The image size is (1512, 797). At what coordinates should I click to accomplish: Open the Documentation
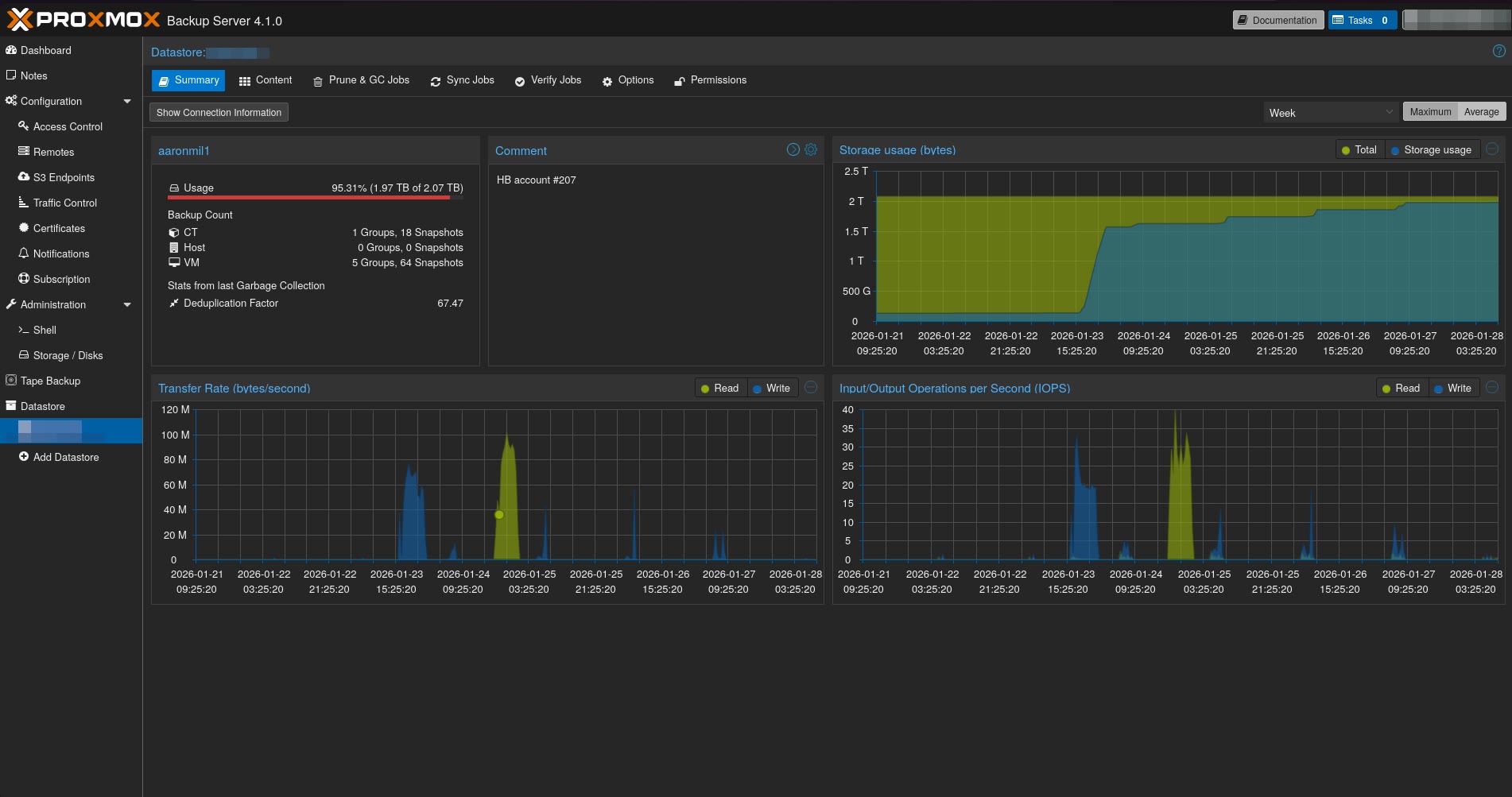pyautogui.click(x=1277, y=20)
